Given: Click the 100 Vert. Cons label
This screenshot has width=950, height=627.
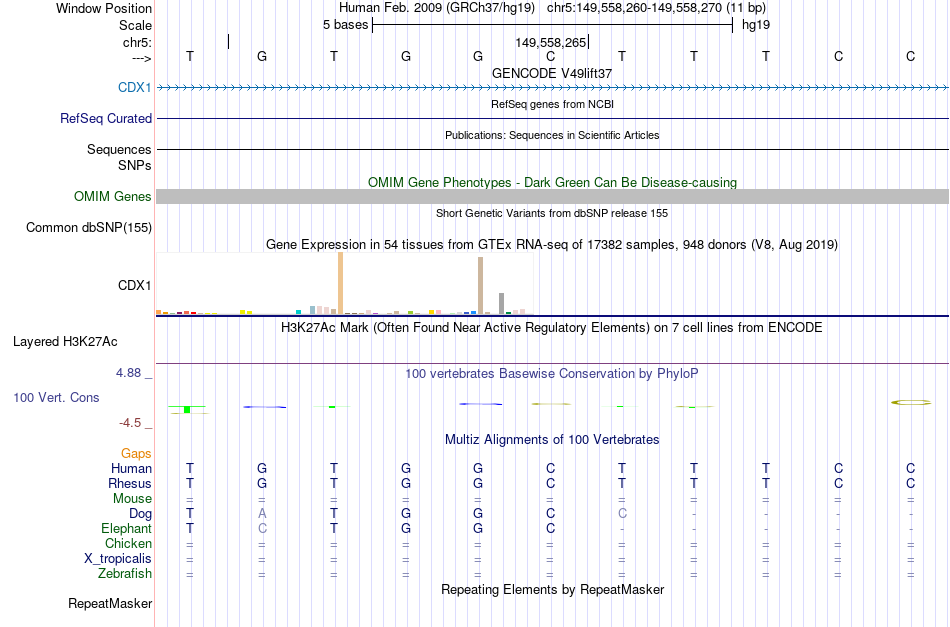Looking at the screenshot, I should coord(56,397).
